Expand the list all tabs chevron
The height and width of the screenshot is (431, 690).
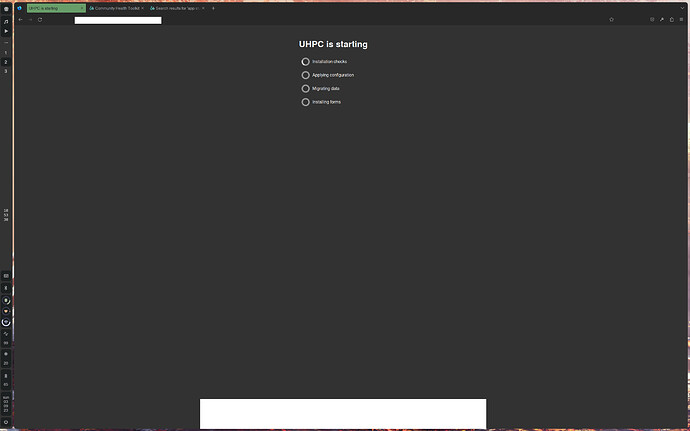pos(683,8)
